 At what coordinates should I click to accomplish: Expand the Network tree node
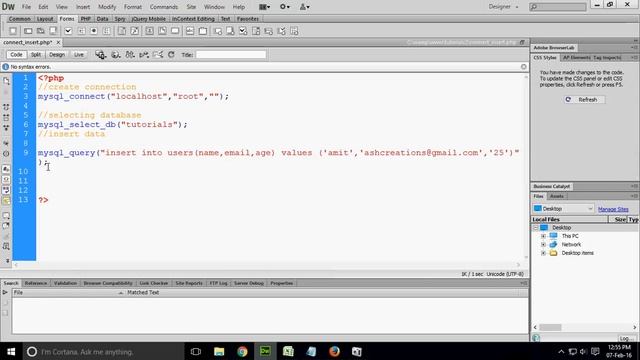coord(543,244)
